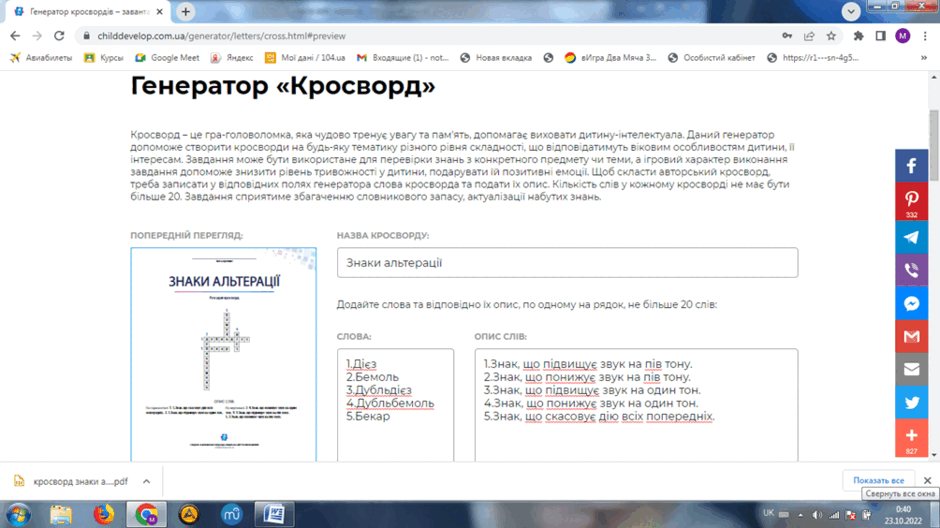This screenshot has height=528, width=940.
Task: Open the volume control tray icon
Action: click(817, 515)
